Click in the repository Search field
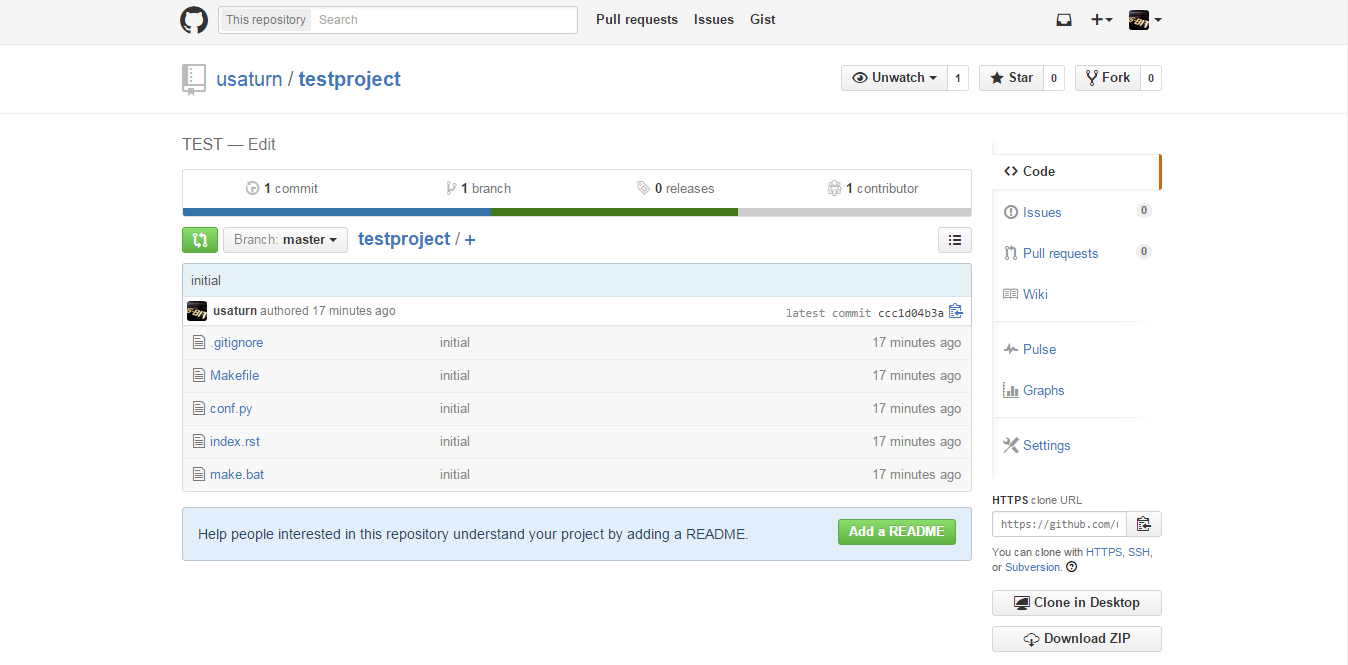Viewport: 1348px width, 665px height. pyautogui.click(x=444, y=20)
